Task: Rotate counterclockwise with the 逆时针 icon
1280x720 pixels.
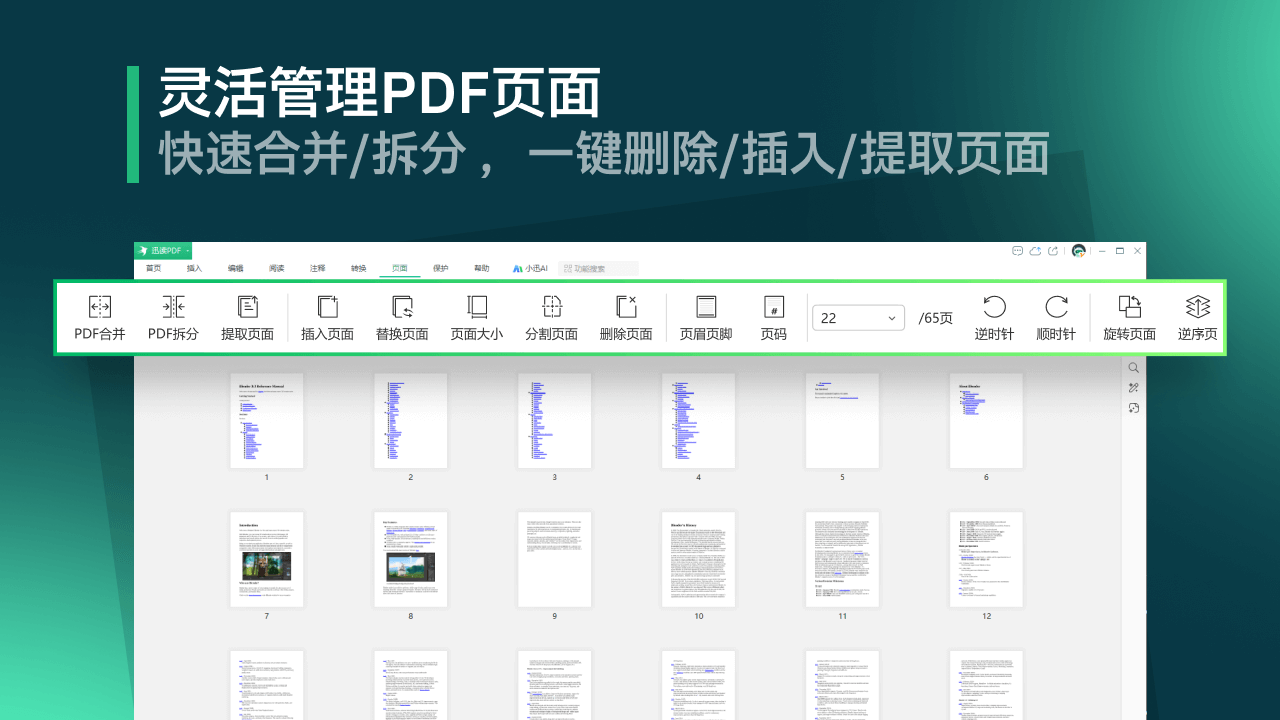Action: coord(994,317)
